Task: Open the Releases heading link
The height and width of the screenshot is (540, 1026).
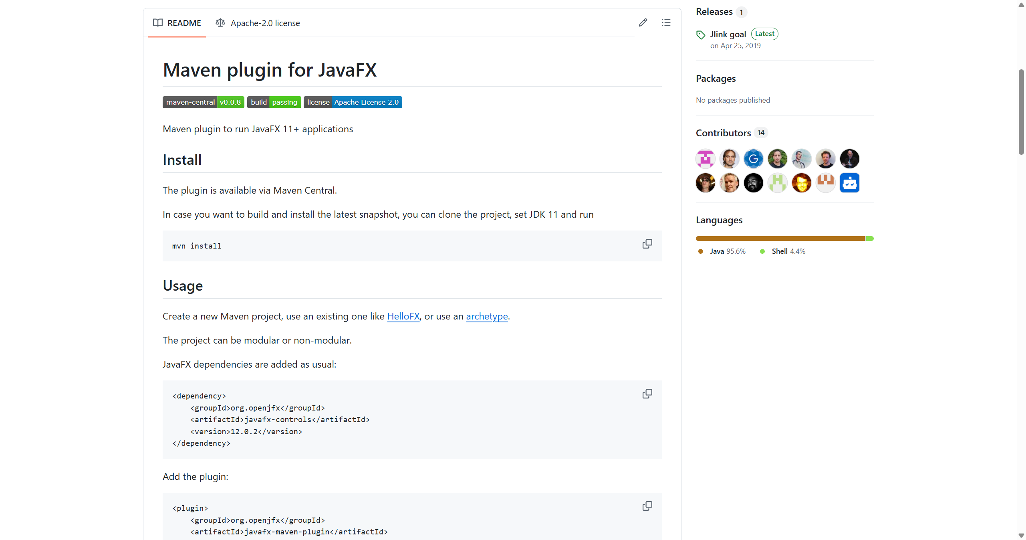Action: 714,12
